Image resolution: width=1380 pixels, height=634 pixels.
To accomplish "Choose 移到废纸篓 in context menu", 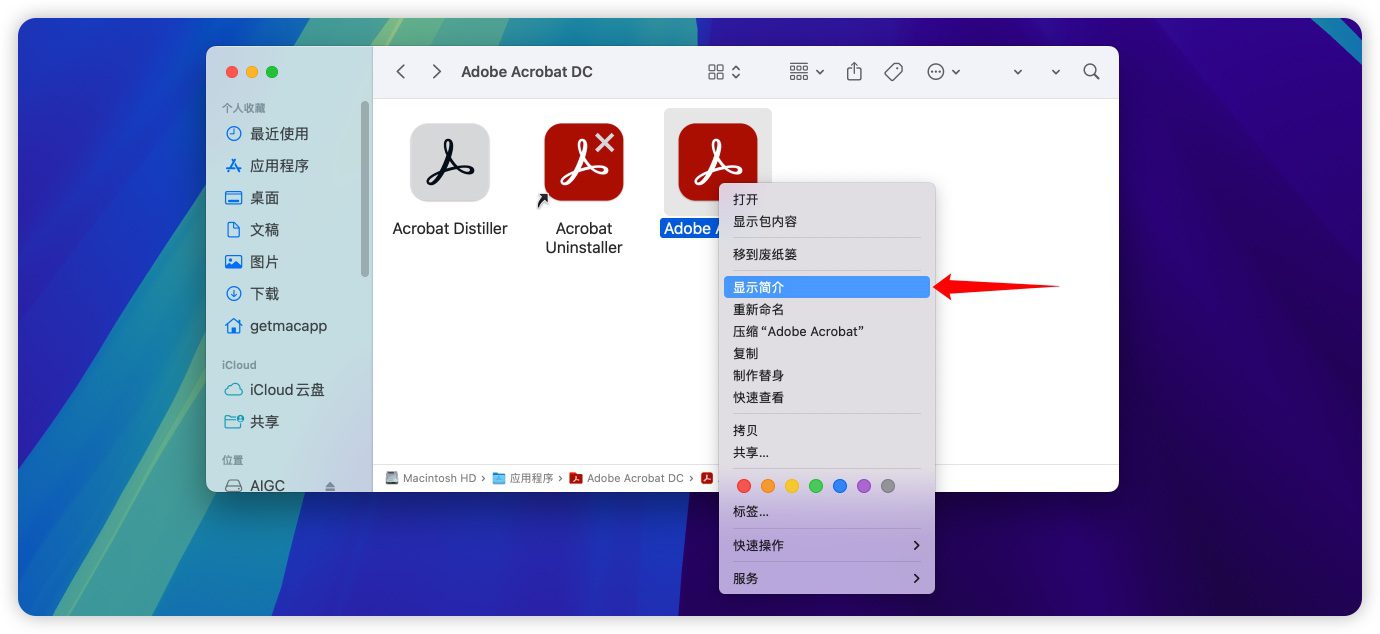I will click(765, 254).
